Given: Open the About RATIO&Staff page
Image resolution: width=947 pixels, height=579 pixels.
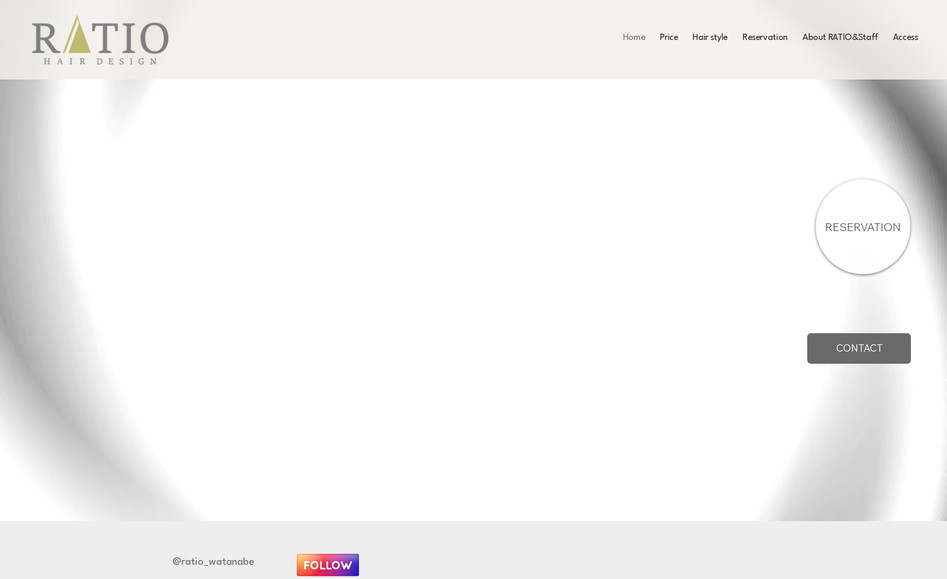Looking at the screenshot, I should (x=840, y=38).
